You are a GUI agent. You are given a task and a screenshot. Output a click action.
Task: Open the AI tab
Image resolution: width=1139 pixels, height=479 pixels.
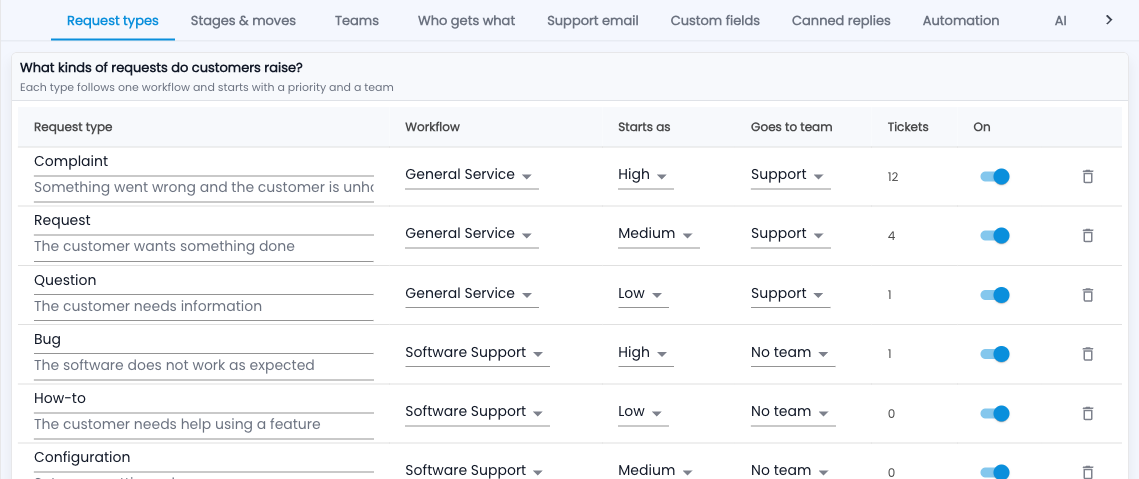coord(1061,21)
